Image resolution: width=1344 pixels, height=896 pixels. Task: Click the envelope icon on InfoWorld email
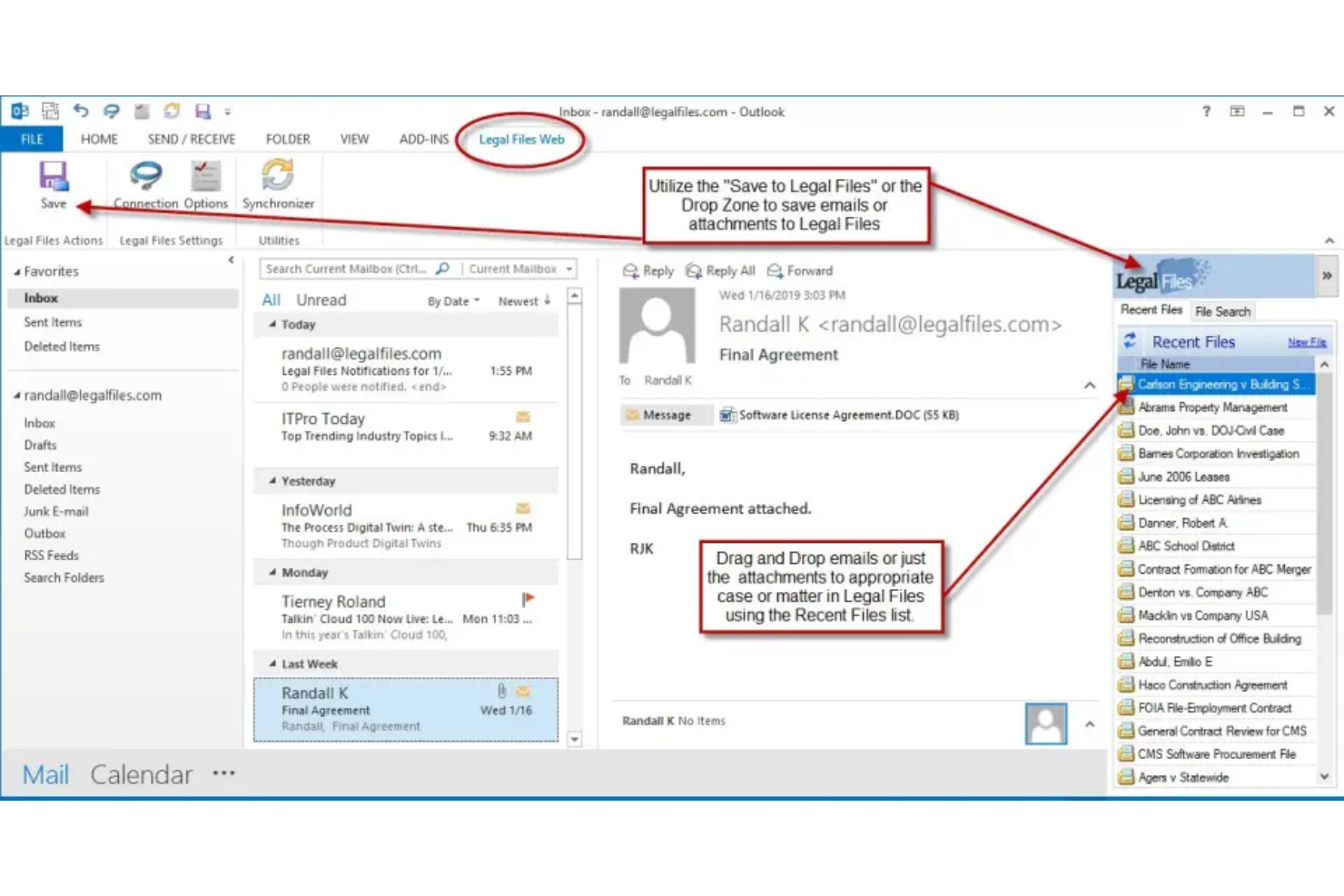coord(523,508)
